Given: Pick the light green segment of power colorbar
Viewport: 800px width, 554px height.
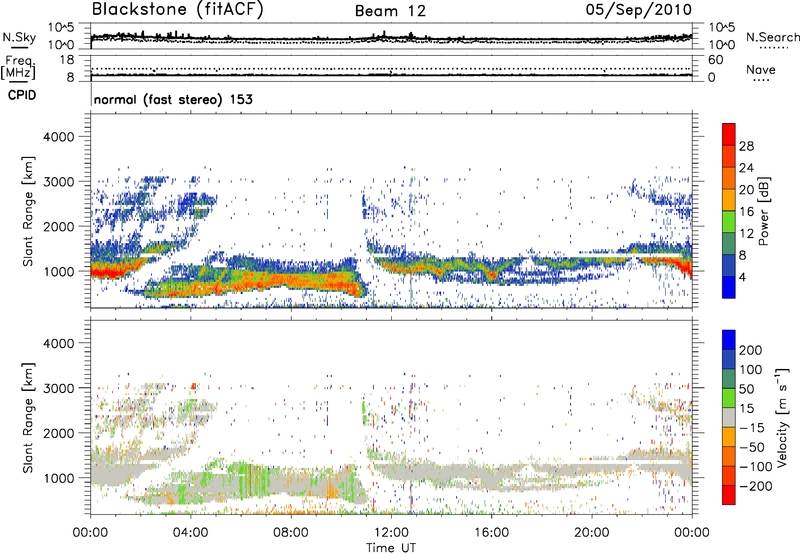Looking at the screenshot, I should pos(729,222).
